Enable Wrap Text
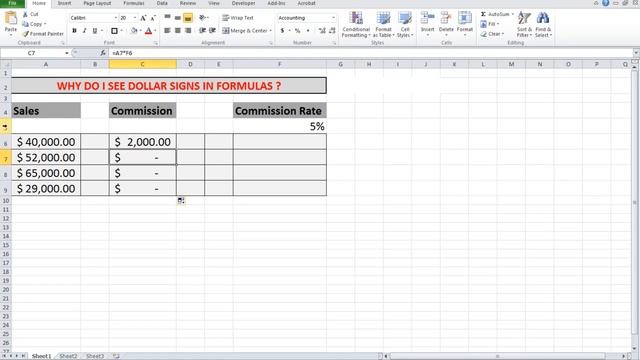This screenshot has width=640, height=360. coord(238,18)
